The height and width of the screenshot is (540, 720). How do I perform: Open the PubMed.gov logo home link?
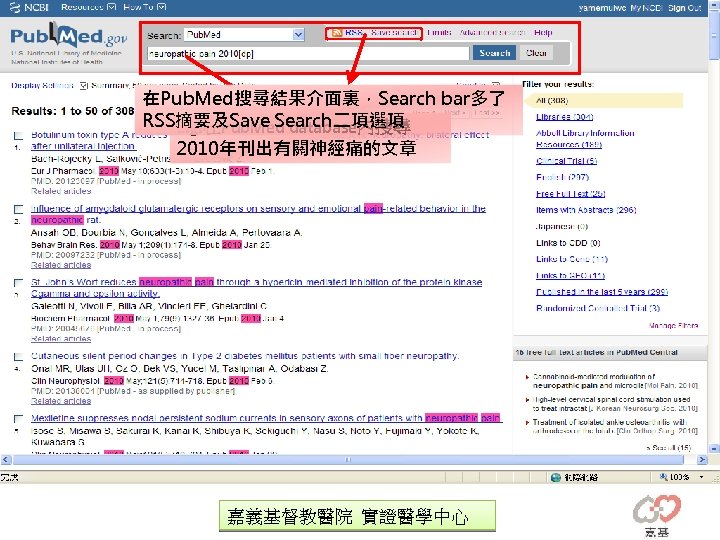point(68,35)
